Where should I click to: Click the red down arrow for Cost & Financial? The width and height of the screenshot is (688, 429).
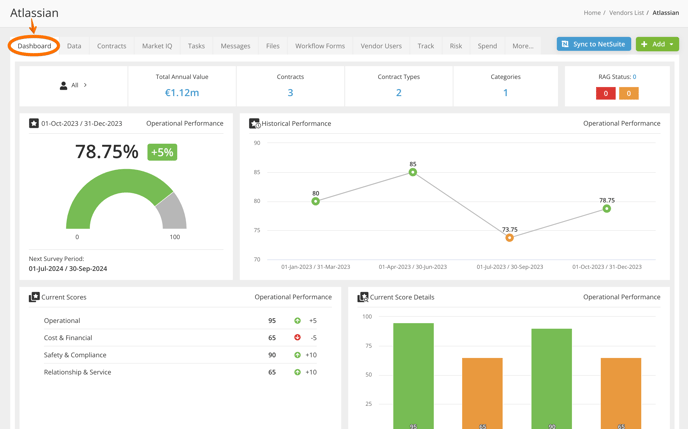(297, 337)
